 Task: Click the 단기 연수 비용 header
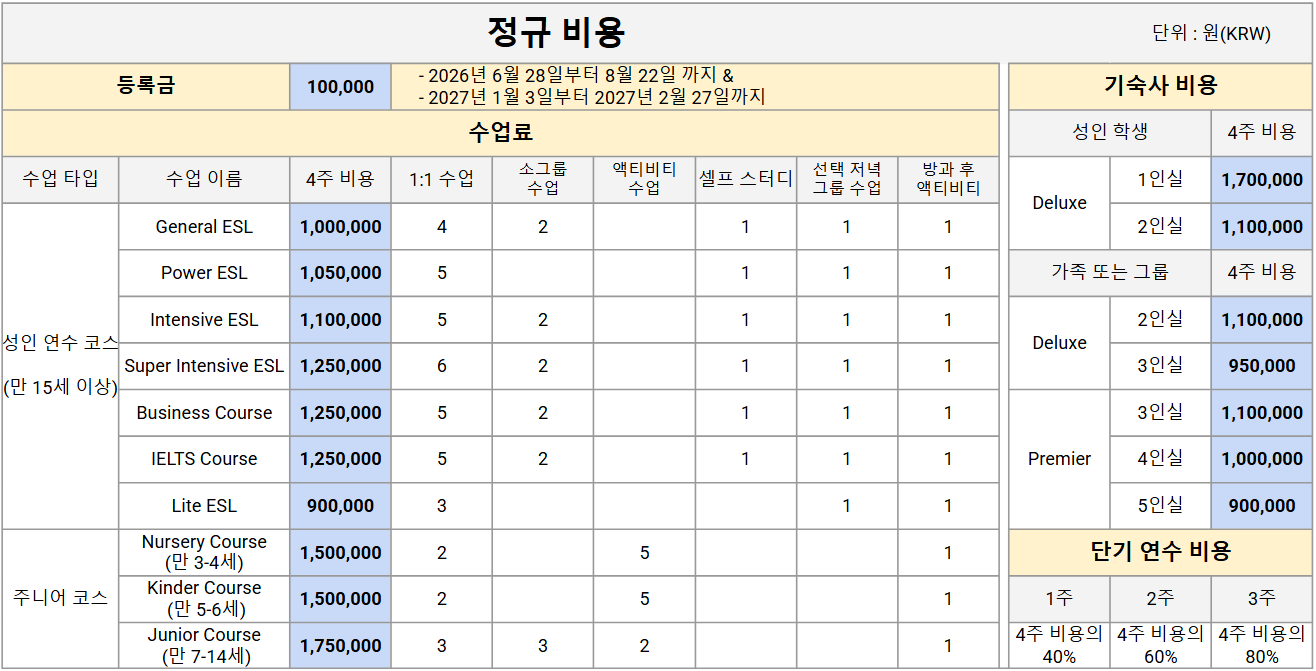click(1160, 551)
